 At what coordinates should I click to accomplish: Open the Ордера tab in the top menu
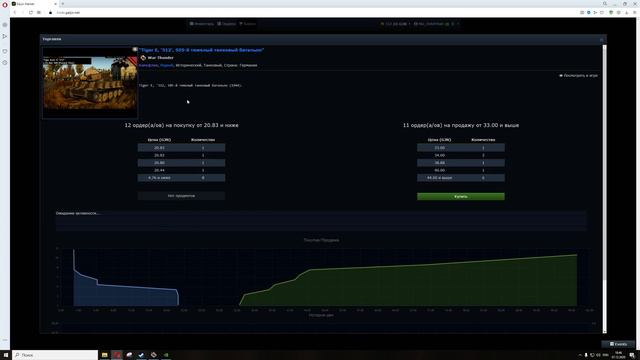[227, 24]
